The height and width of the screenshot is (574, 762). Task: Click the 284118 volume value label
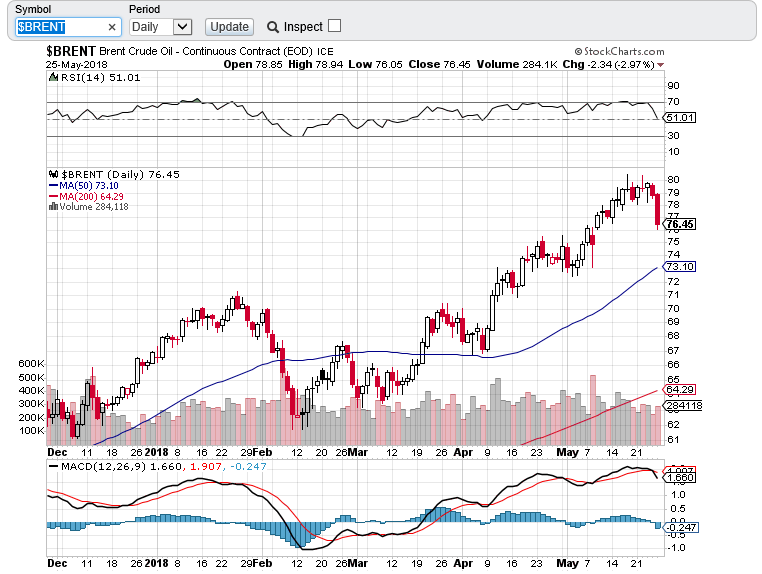(683, 405)
